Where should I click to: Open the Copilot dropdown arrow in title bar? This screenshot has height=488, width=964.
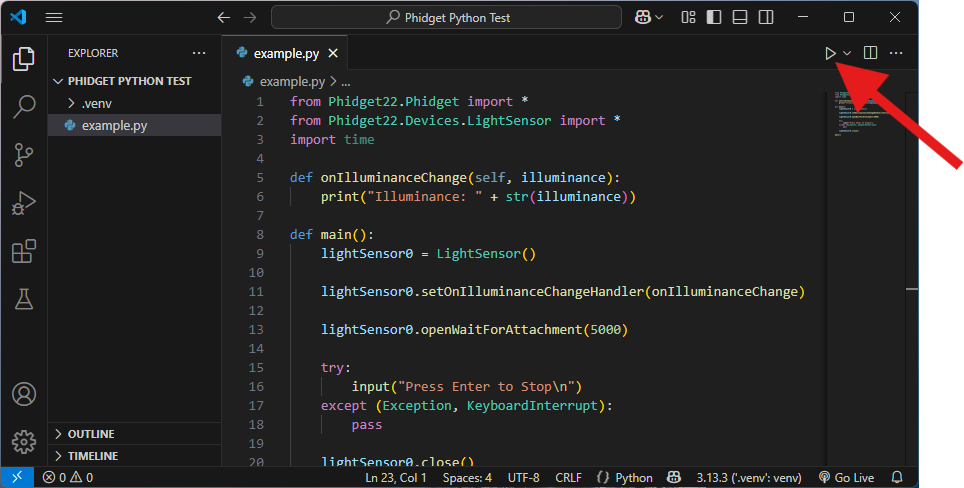pyautogui.click(x=659, y=17)
